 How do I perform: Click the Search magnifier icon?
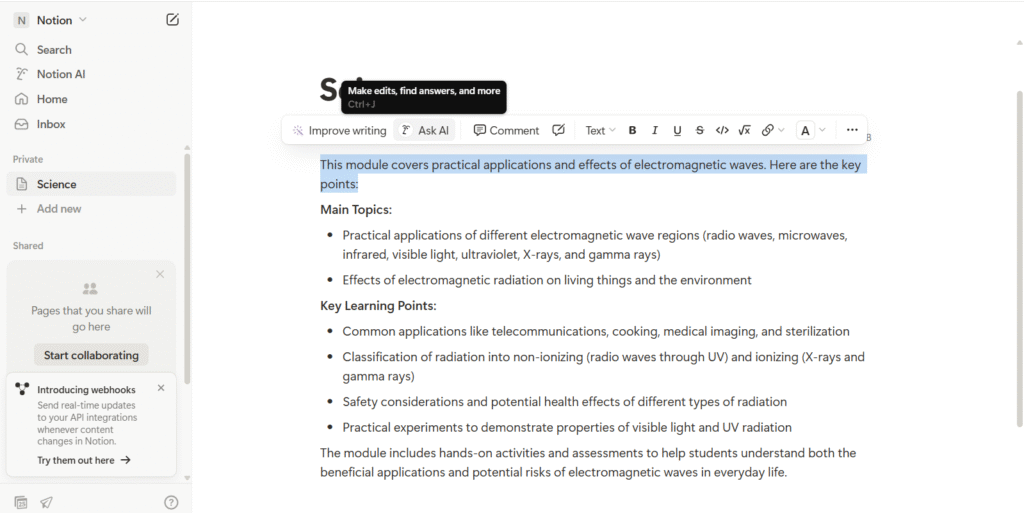click(x=22, y=50)
